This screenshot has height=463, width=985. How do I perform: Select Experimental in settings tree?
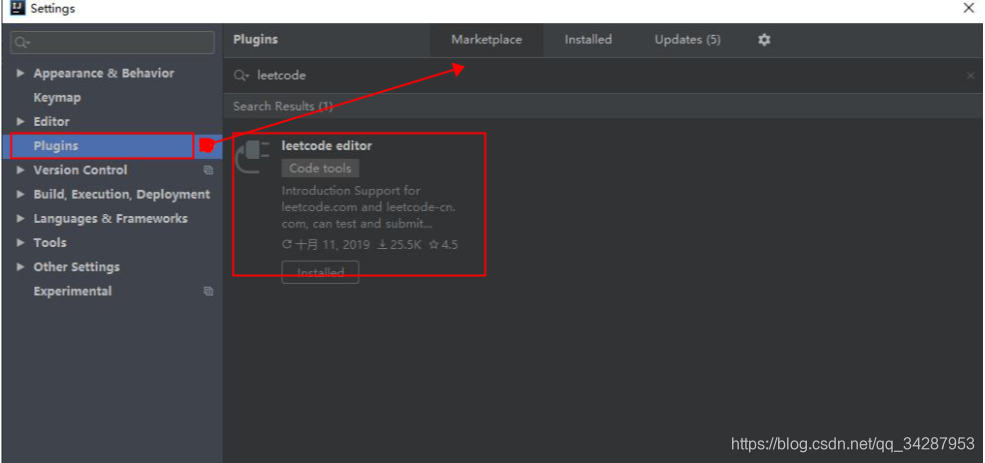[x=73, y=291]
